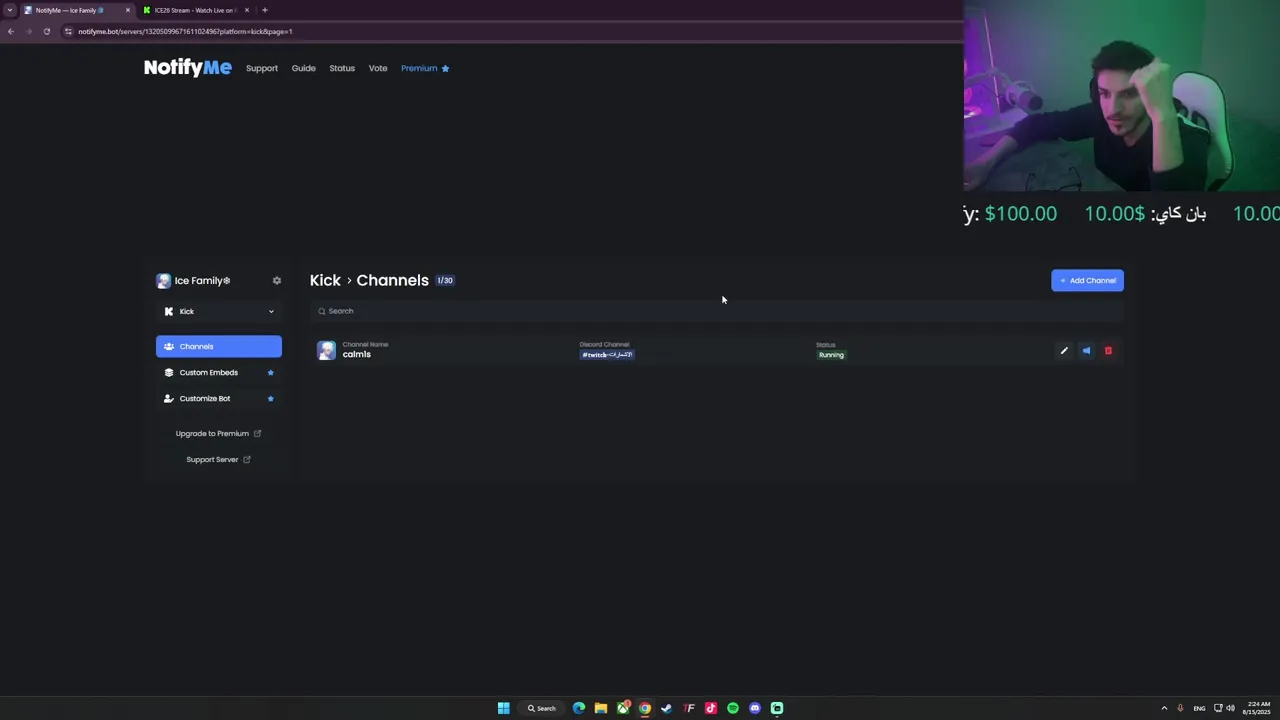Click the microphone tray icon
The image size is (1280, 720).
tap(1180, 708)
